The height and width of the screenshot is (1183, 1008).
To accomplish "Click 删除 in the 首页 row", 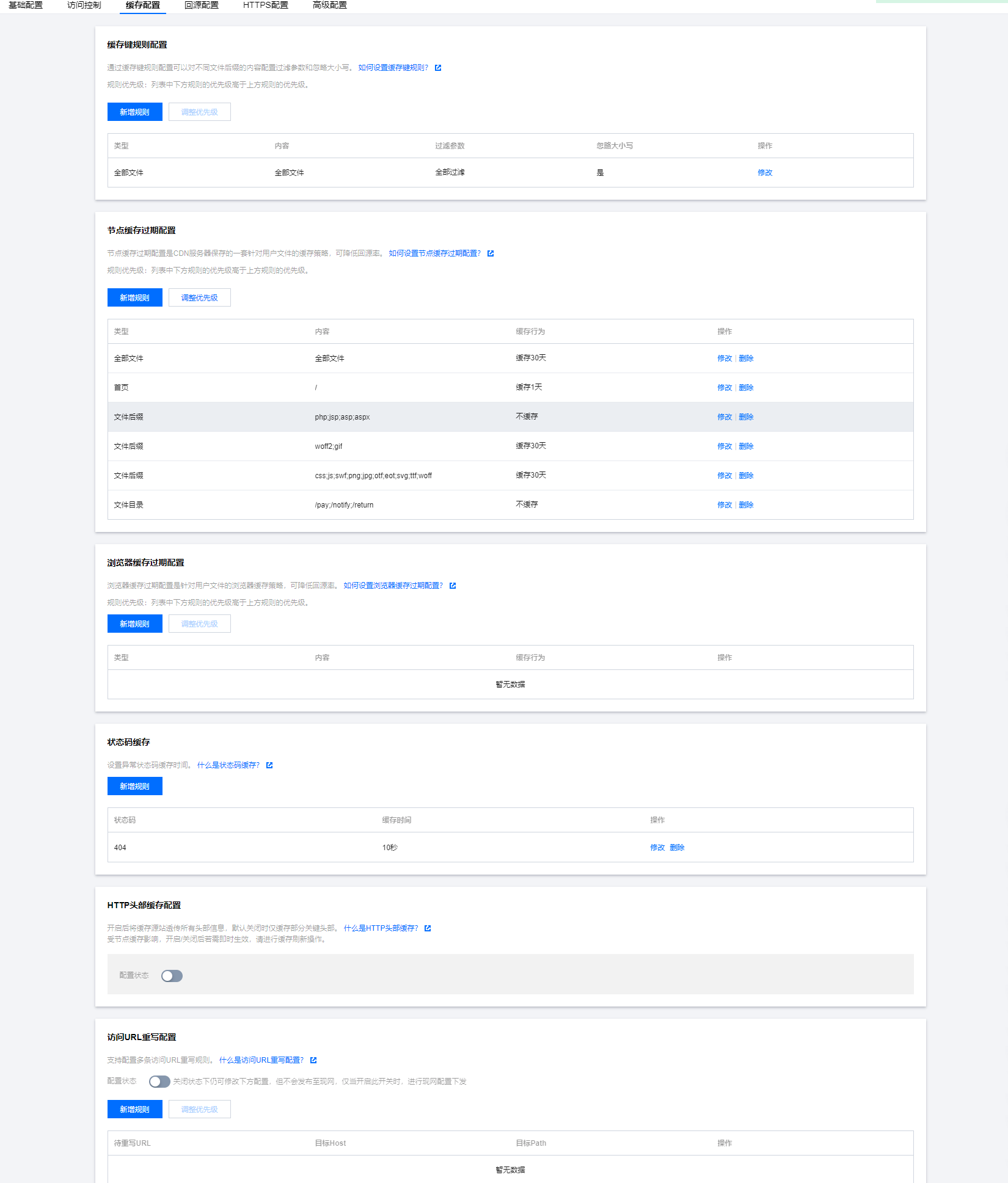I will coord(746,388).
